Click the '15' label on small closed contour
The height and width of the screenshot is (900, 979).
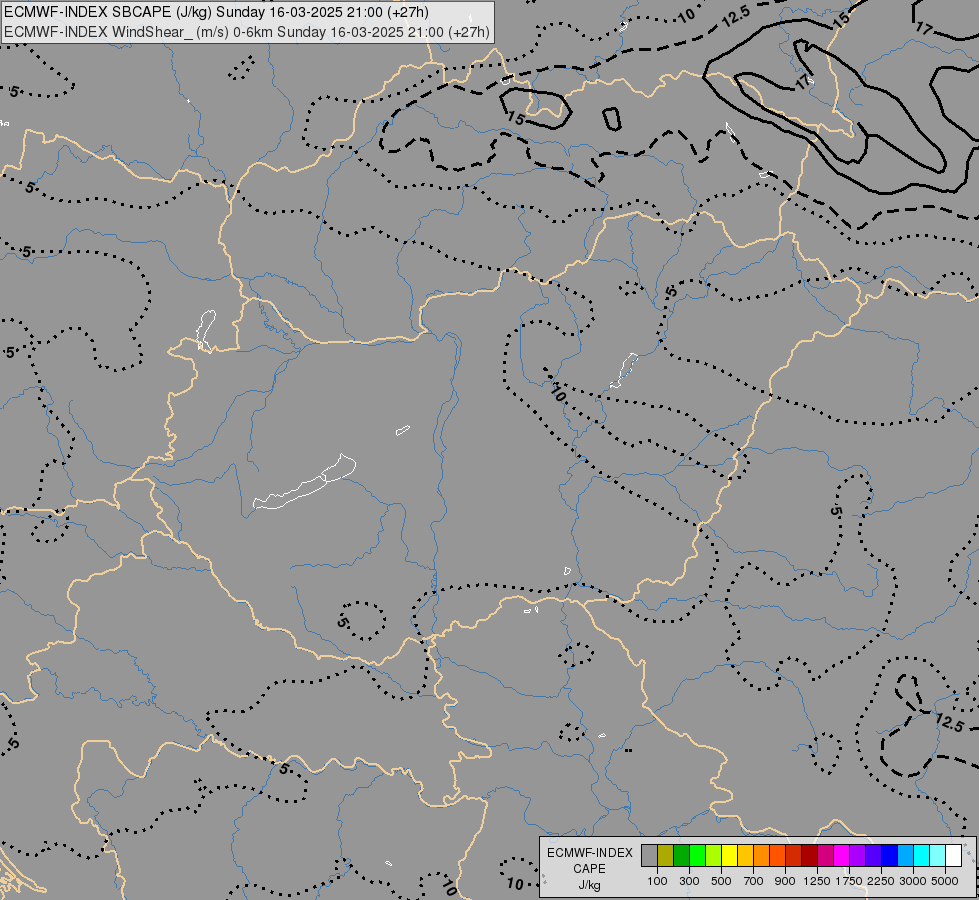tap(516, 117)
